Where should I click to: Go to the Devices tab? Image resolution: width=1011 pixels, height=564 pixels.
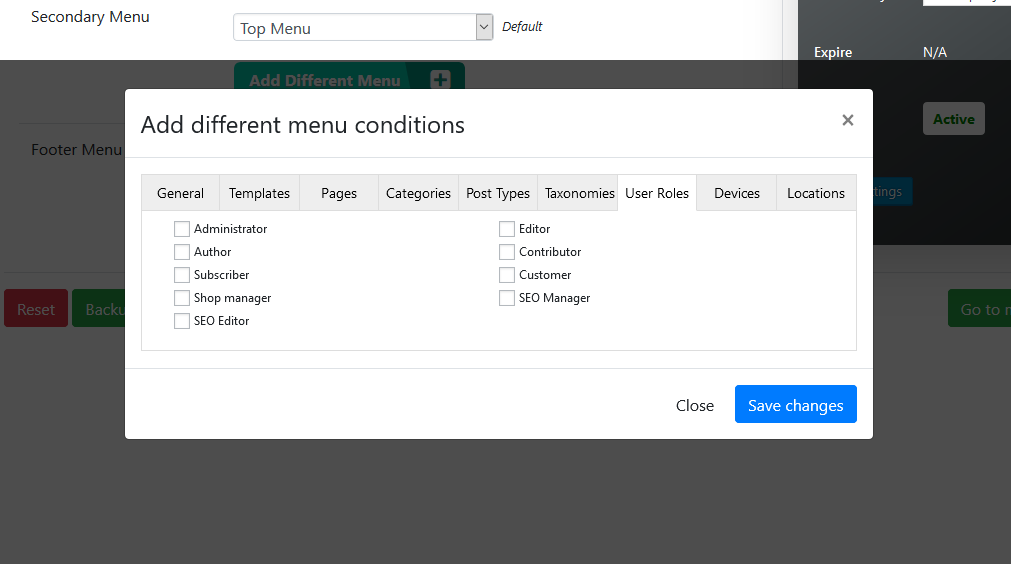pyautogui.click(x=737, y=193)
